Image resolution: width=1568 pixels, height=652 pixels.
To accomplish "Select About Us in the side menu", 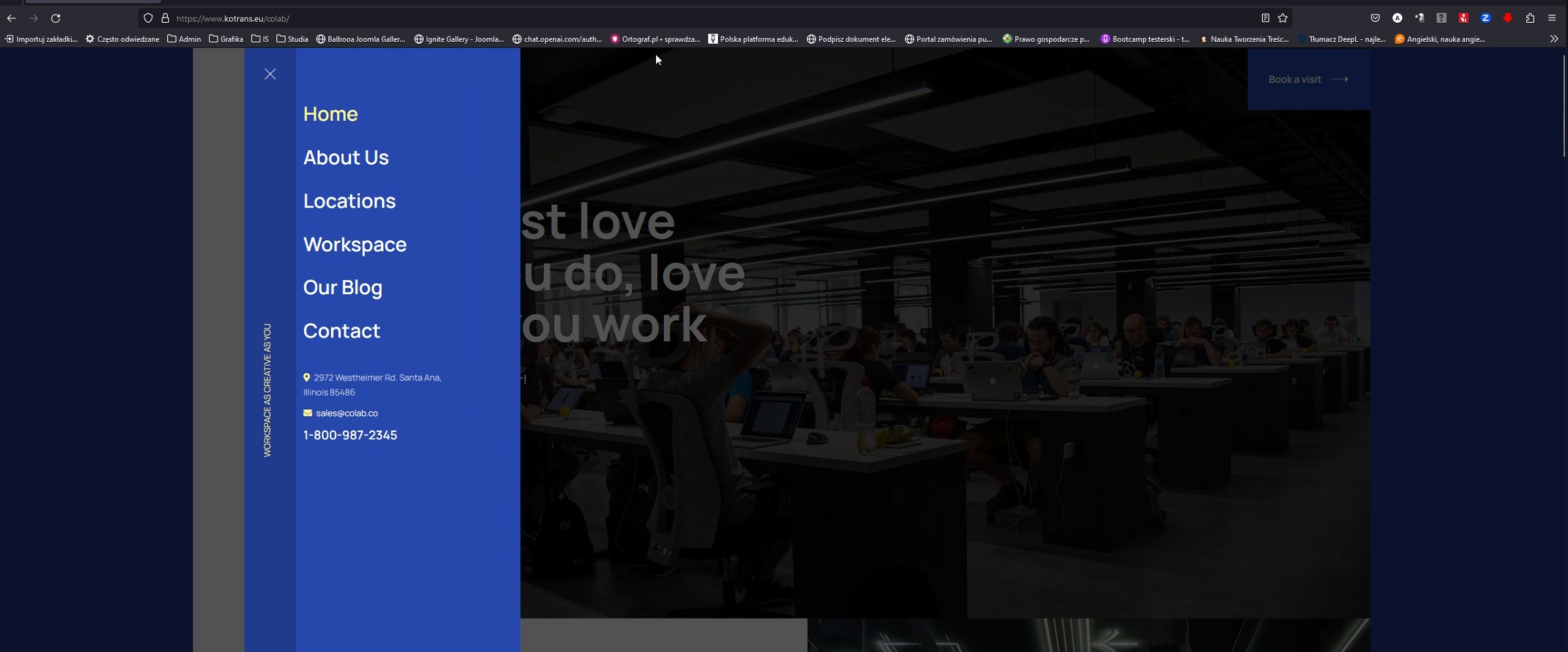I will click(345, 157).
